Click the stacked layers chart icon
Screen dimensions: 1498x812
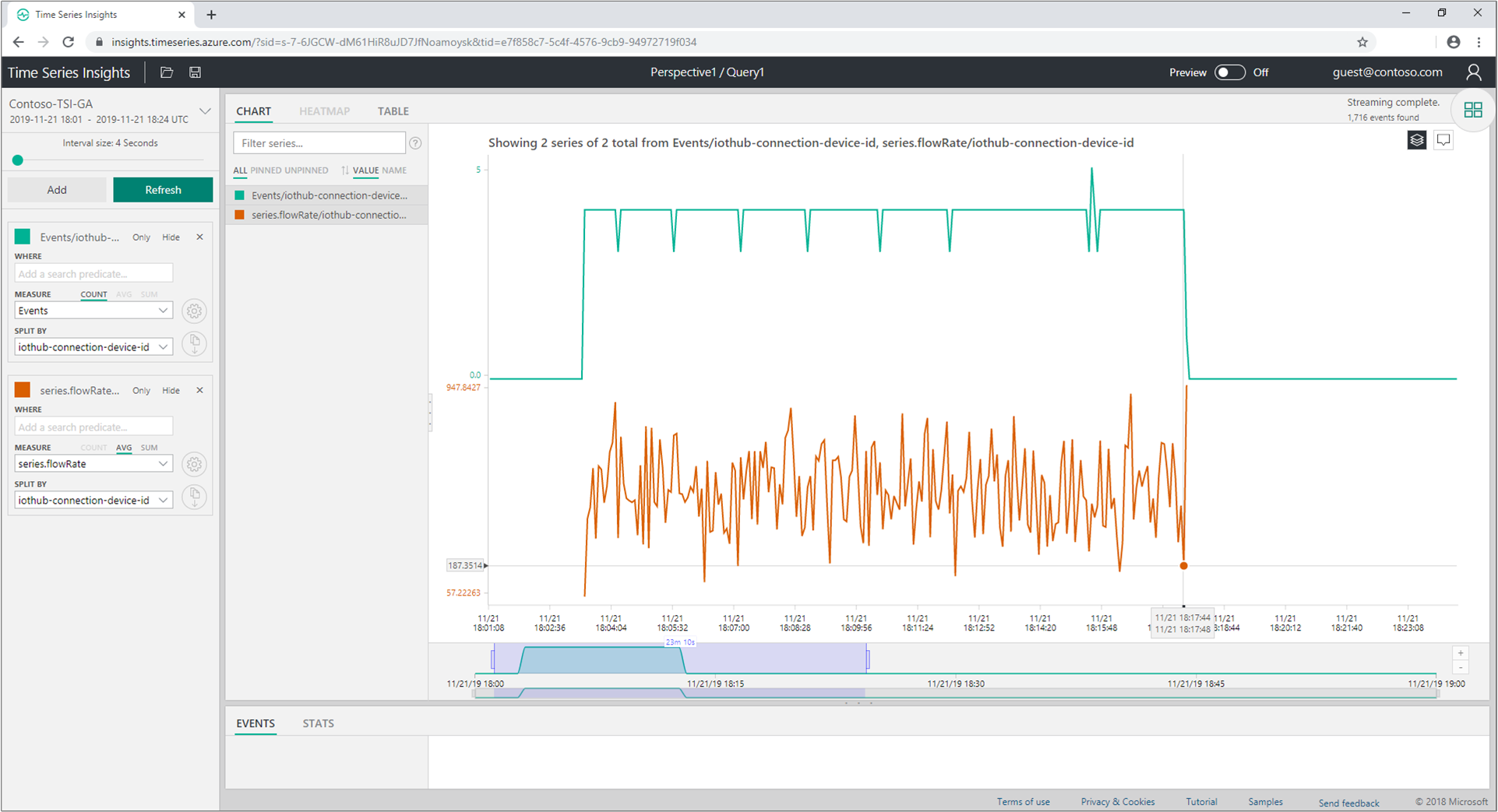1416,140
